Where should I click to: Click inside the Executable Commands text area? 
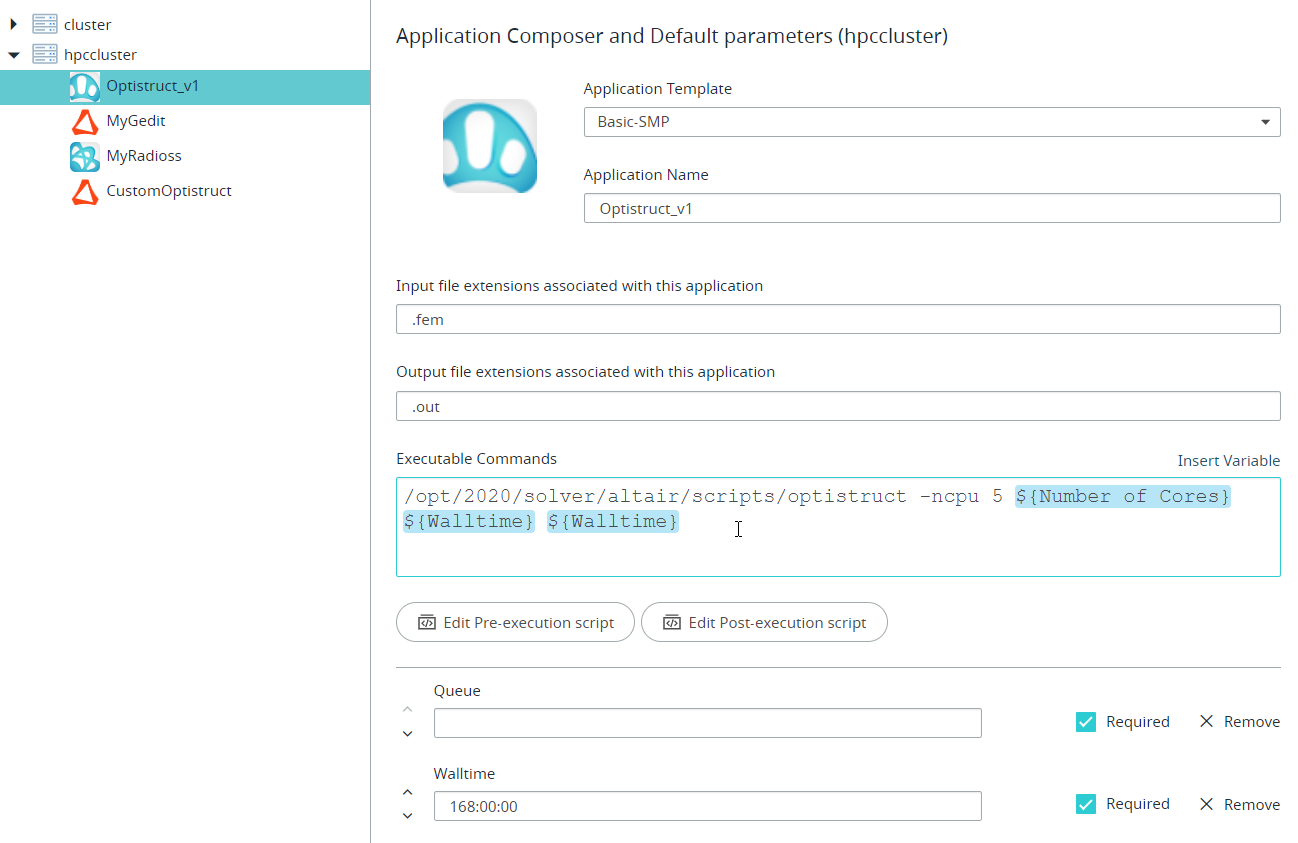tap(838, 527)
